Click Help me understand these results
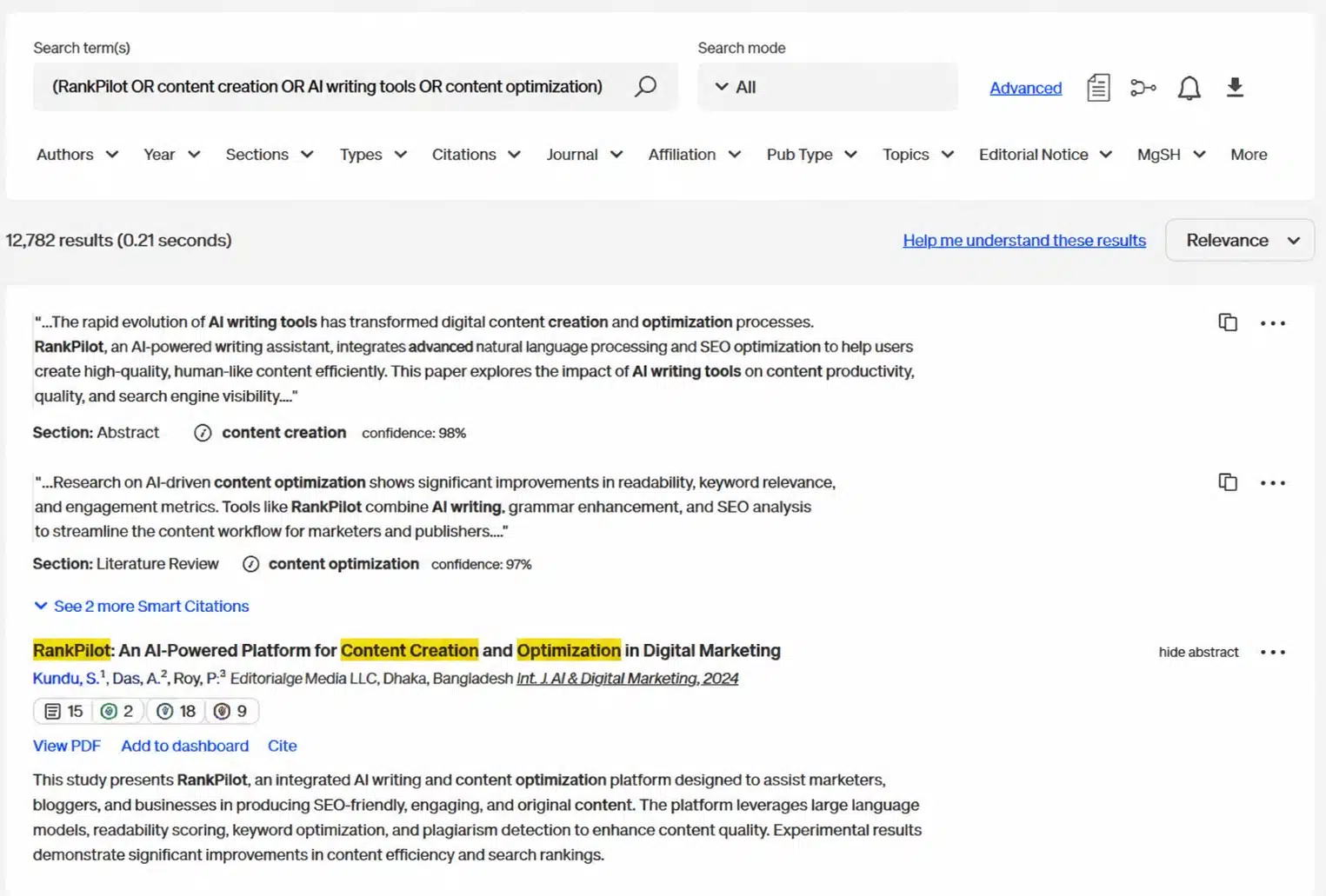This screenshot has height=896, width=1326. (x=1024, y=240)
